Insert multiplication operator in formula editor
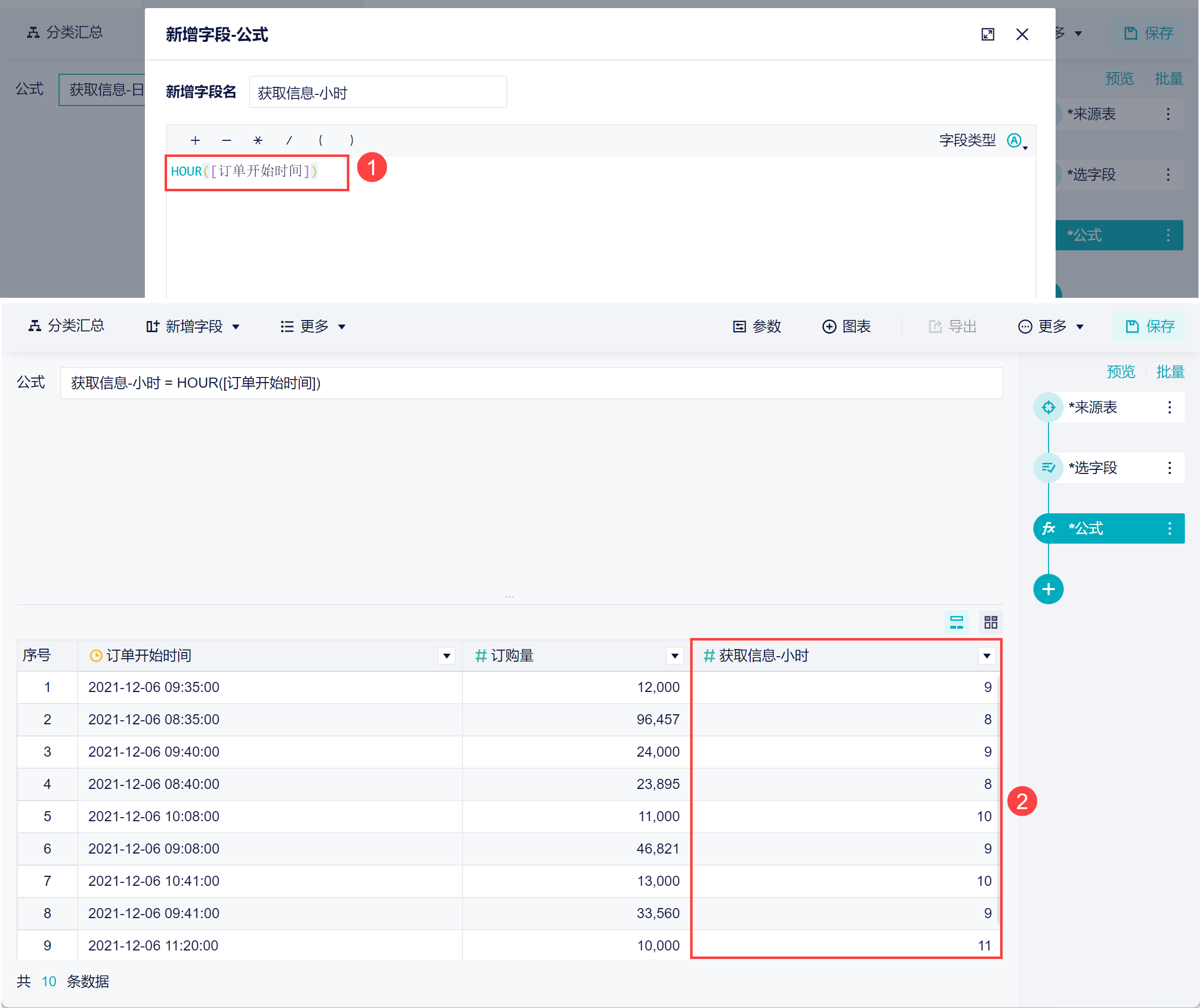 tap(257, 140)
